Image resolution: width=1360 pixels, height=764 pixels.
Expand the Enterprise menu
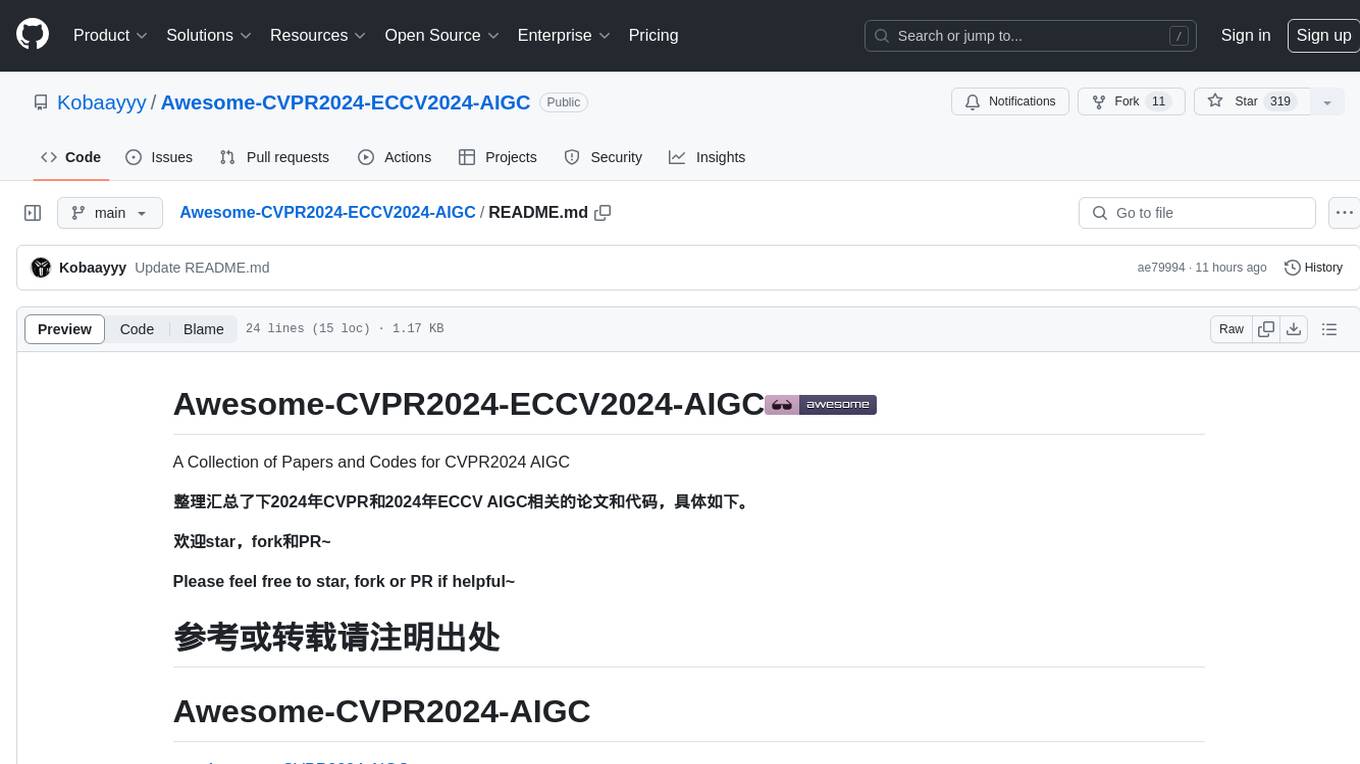[x=563, y=35]
